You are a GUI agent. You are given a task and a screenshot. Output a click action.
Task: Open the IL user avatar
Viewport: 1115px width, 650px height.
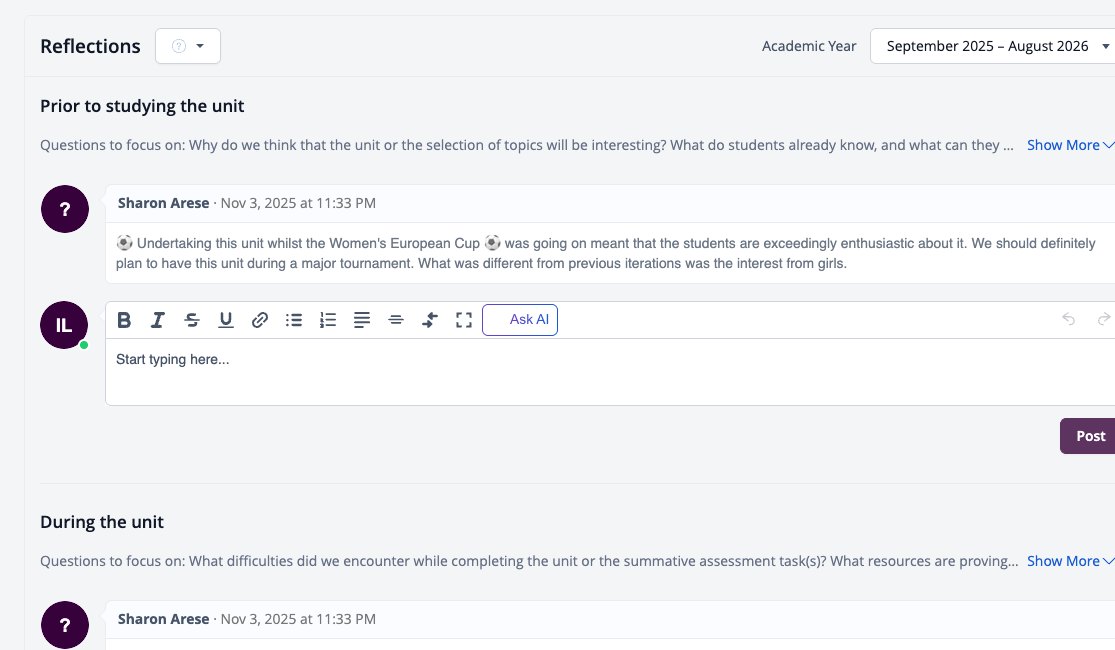[64, 325]
